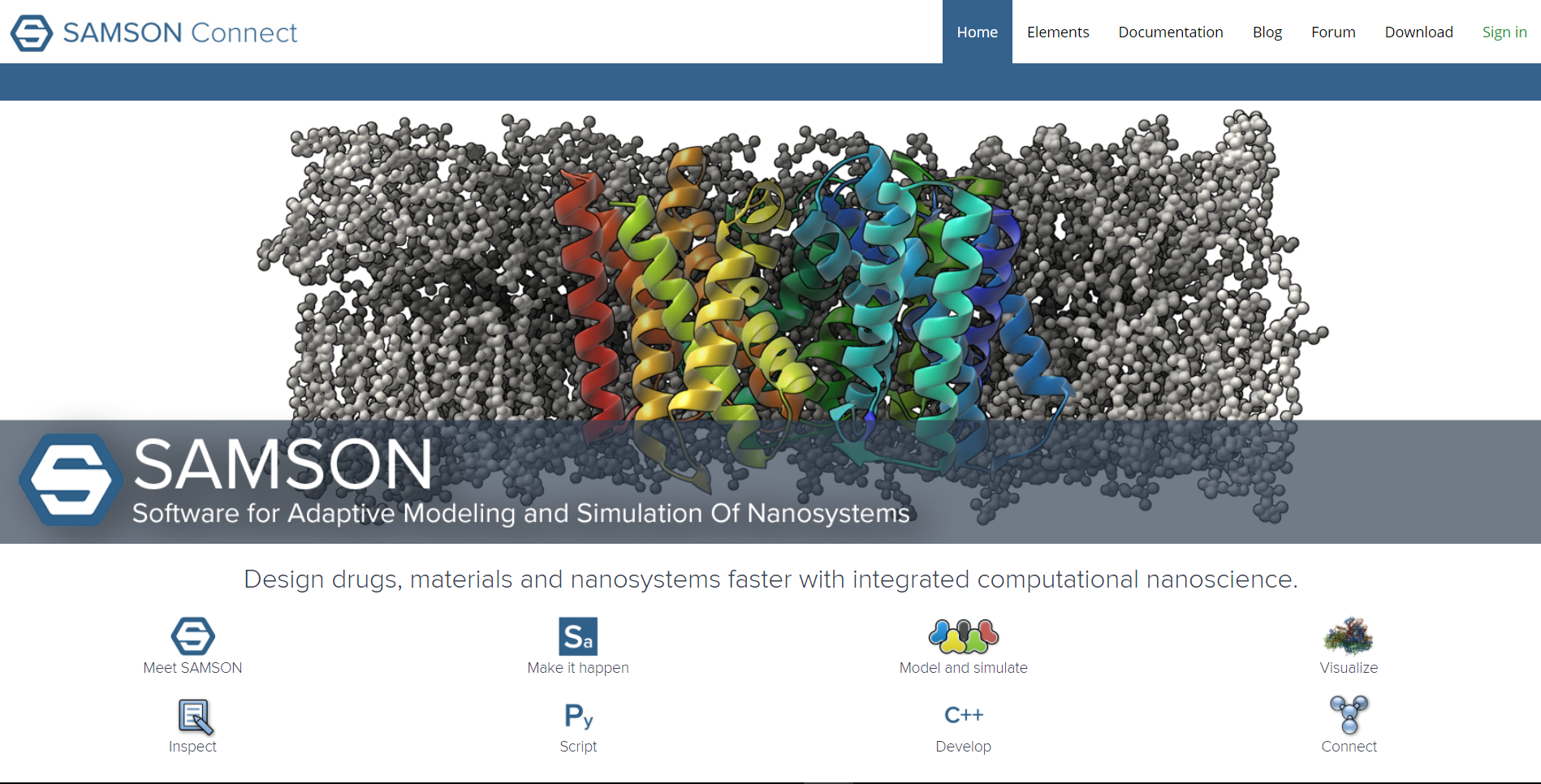Click the Py Script icon

579,716
